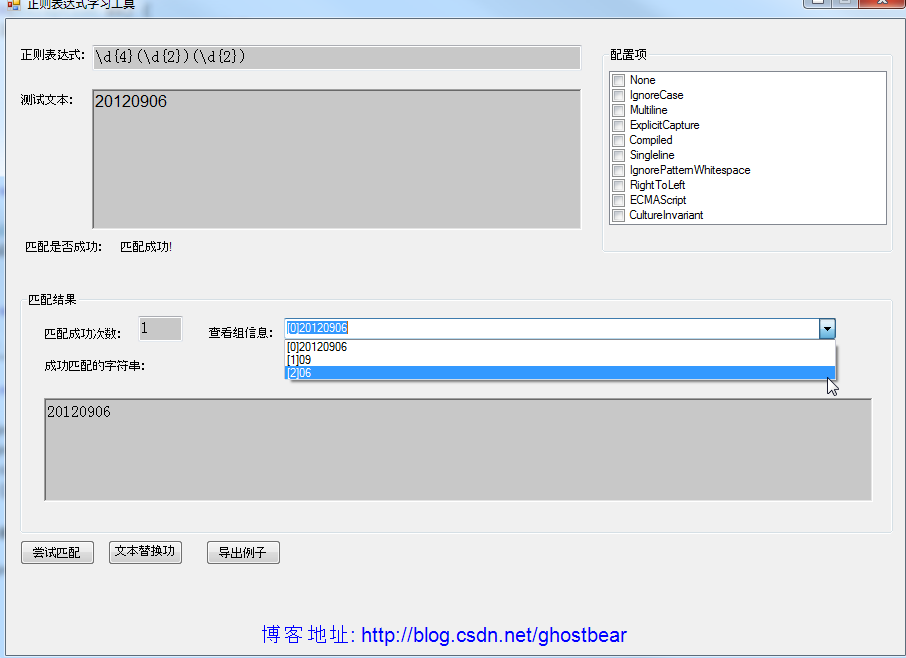Enable the RightToLeft checkbox
The image size is (906, 658).
click(x=618, y=185)
